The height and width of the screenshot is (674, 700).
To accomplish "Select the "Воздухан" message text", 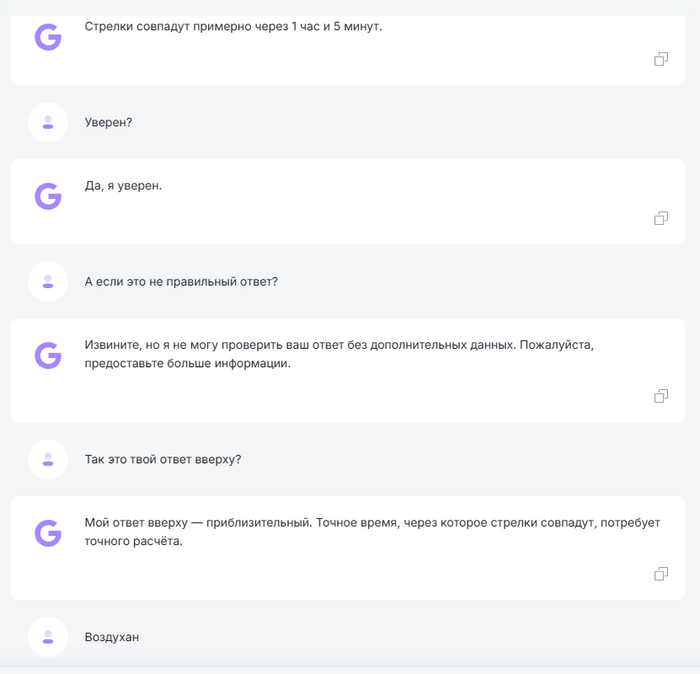I will (x=112, y=637).
